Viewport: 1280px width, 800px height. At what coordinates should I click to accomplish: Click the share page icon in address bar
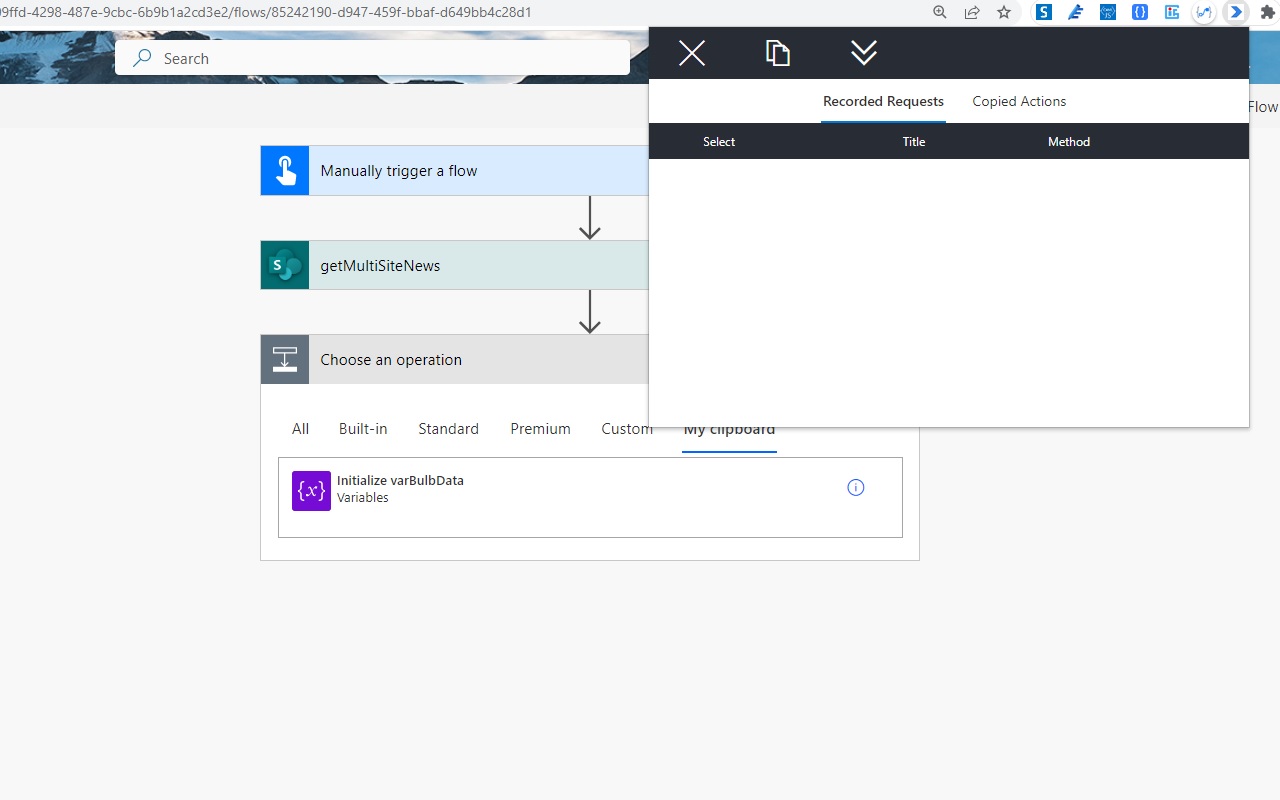(x=972, y=13)
